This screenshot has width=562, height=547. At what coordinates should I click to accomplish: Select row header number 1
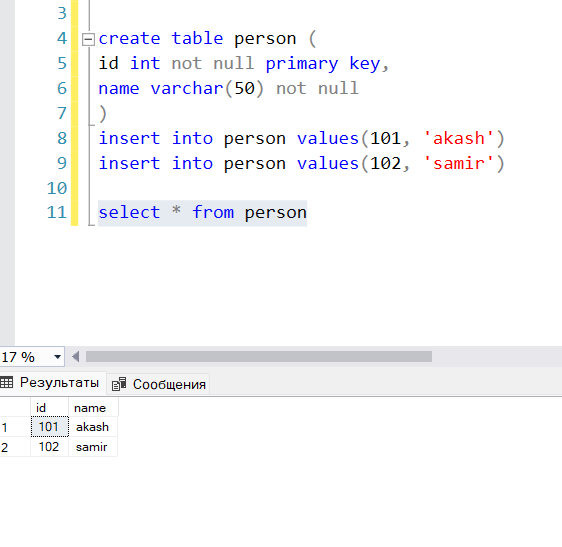click(x=15, y=427)
